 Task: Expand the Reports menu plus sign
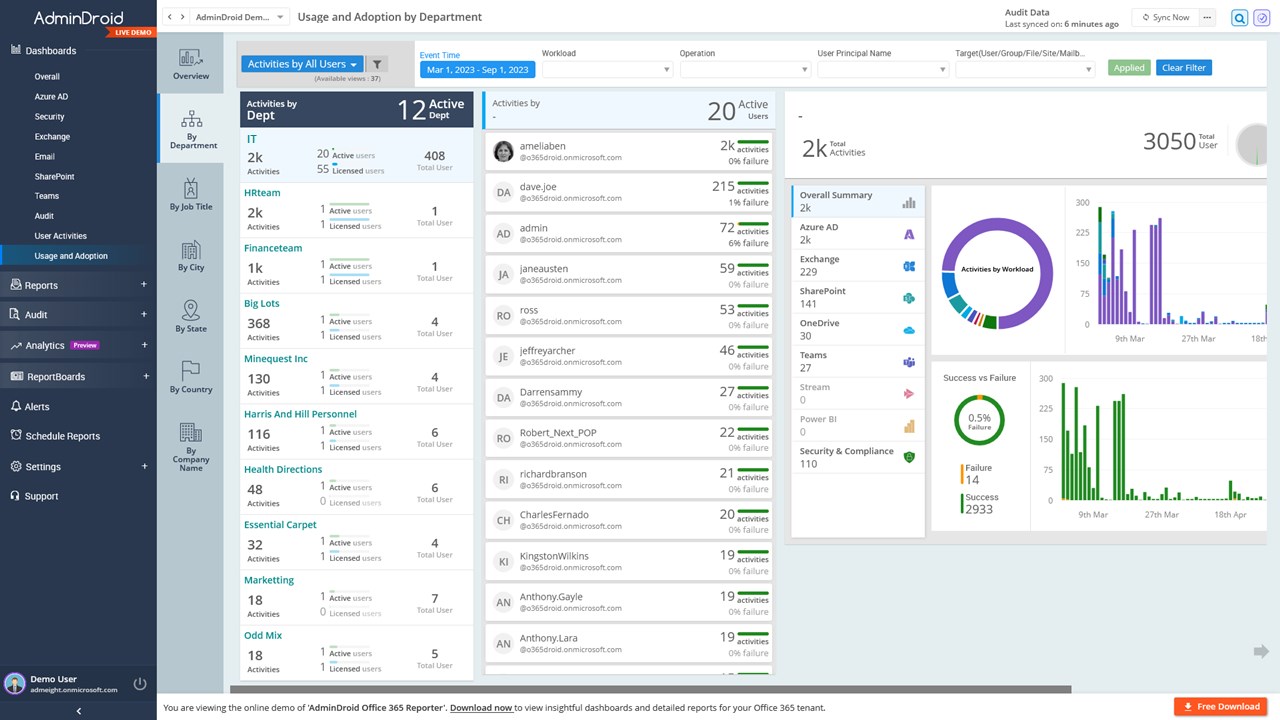click(144, 285)
